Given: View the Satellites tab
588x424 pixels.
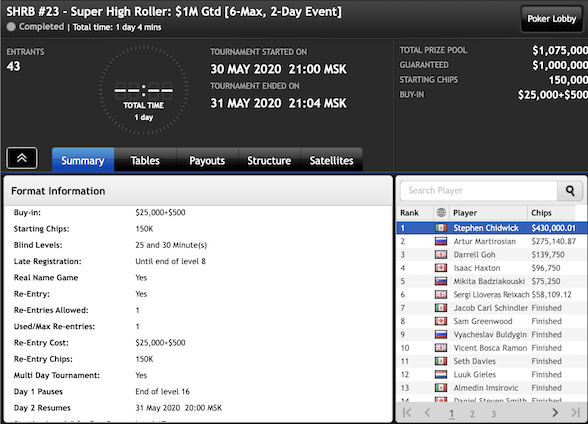Looking at the screenshot, I should click(x=331, y=160).
